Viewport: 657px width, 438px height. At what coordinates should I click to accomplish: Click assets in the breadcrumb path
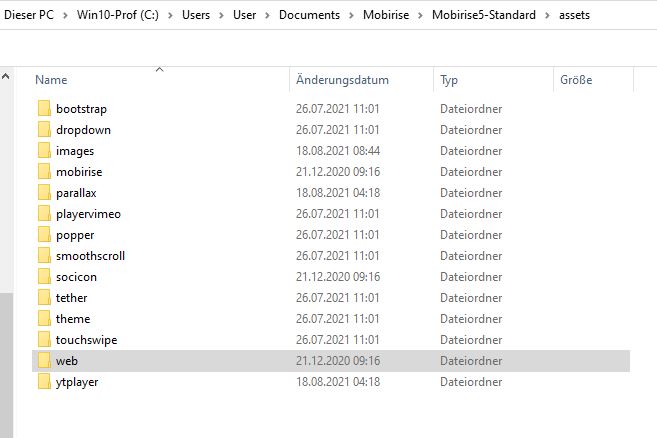[574, 15]
